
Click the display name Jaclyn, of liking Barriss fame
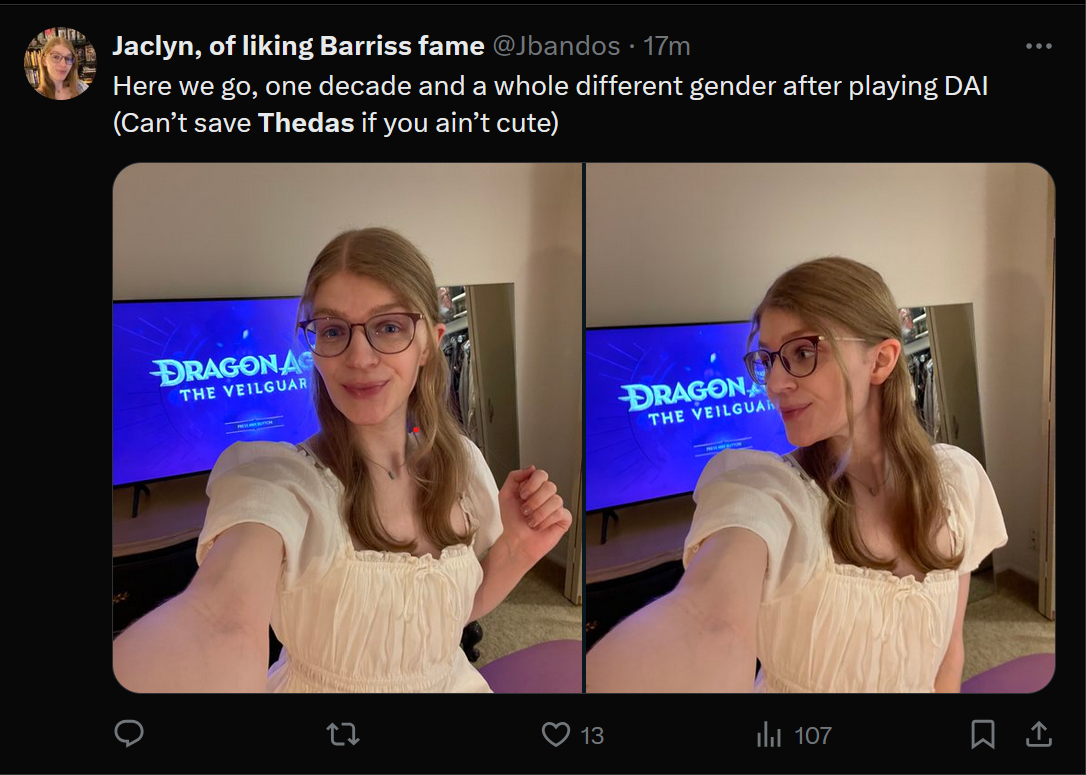coord(298,46)
